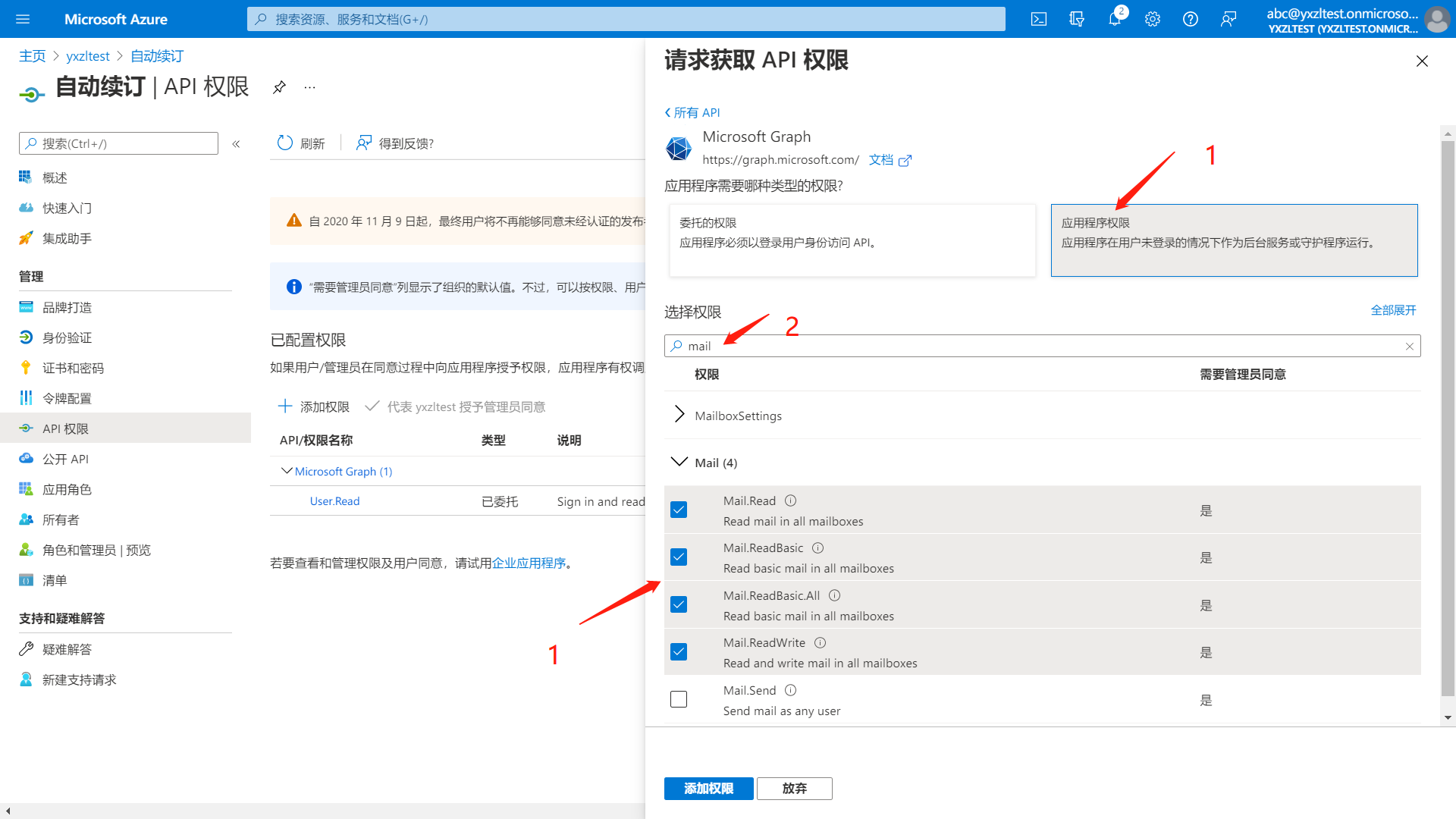Screen dimensions: 1456x819
Task: Pin the 自动续订 API 权限 page
Action: (x=279, y=87)
